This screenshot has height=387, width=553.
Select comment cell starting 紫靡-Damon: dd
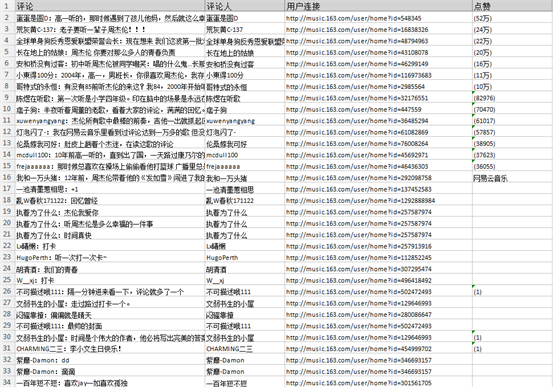coord(110,360)
